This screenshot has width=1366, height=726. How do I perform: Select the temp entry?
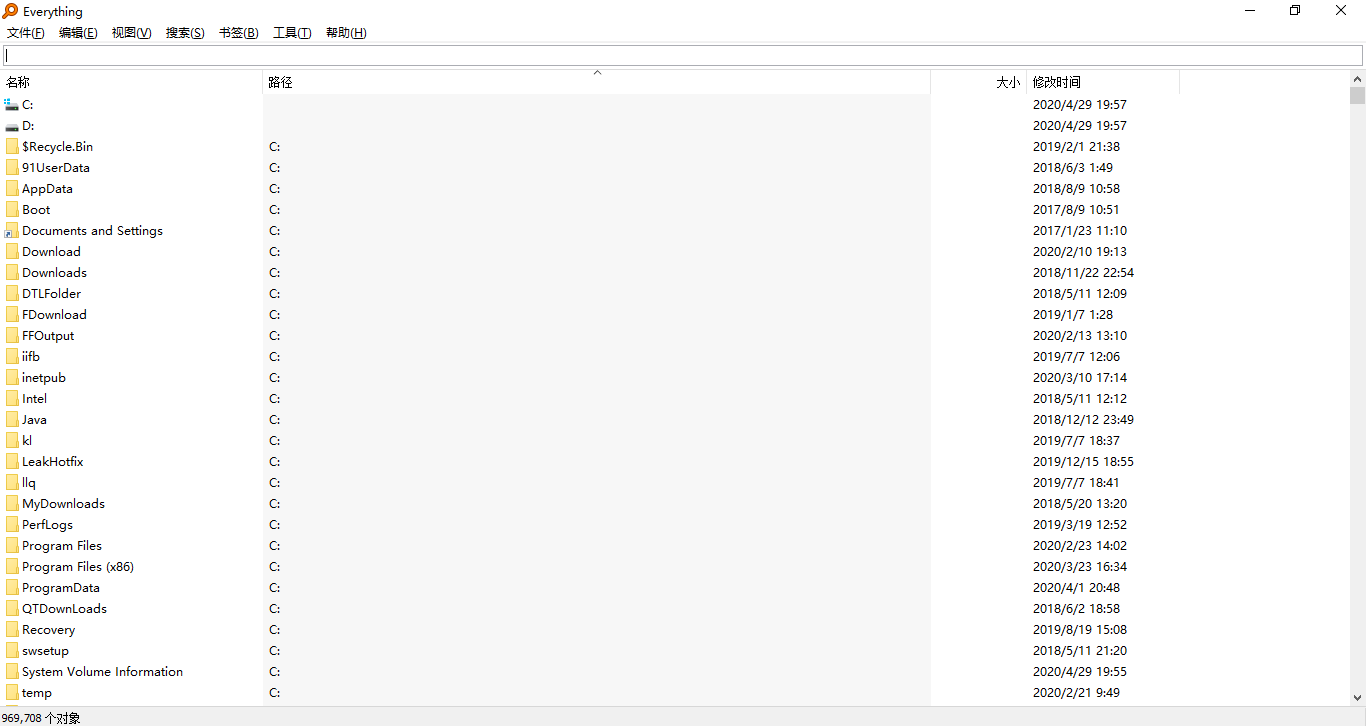(37, 692)
